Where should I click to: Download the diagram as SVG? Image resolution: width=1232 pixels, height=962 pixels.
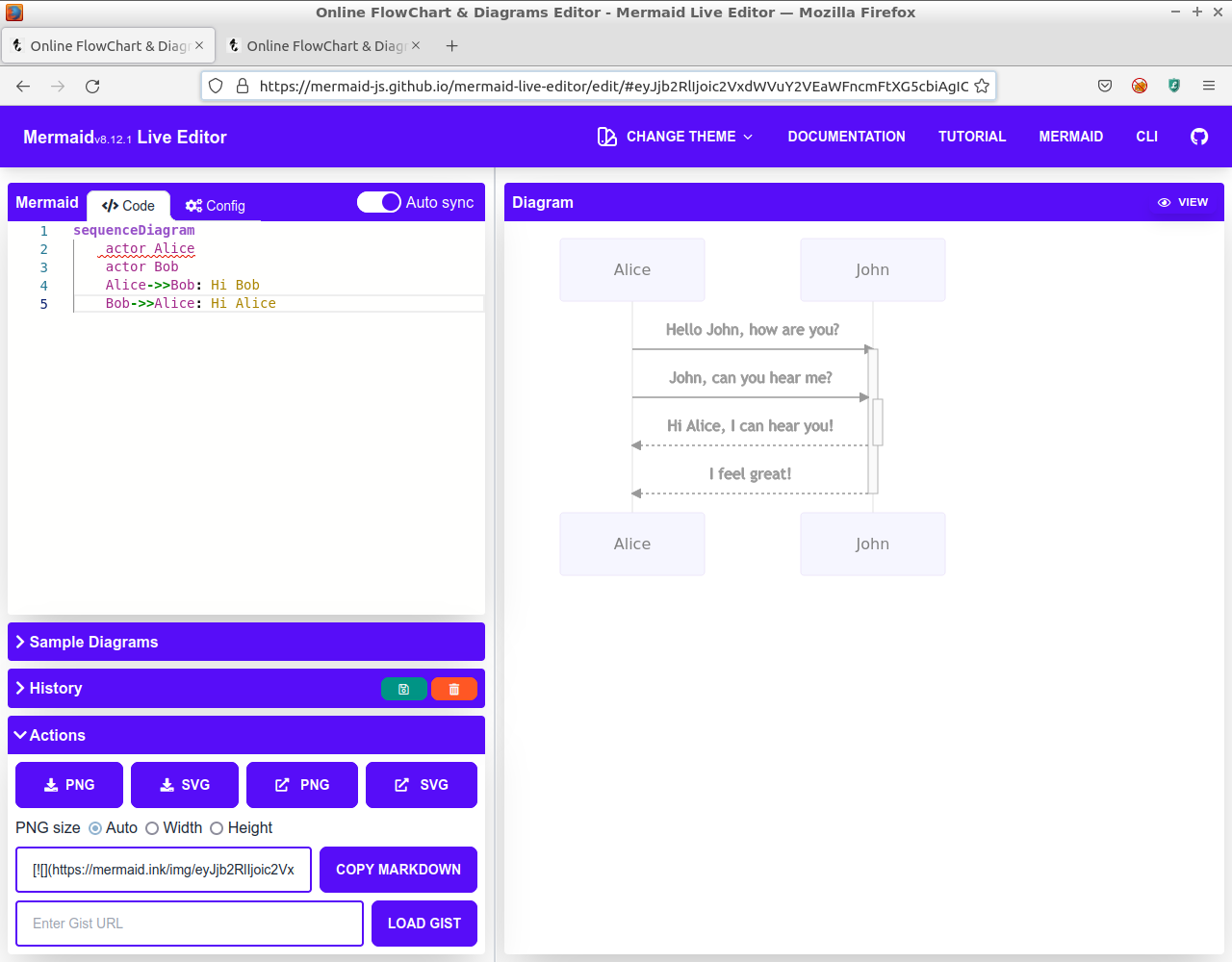click(x=185, y=785)
